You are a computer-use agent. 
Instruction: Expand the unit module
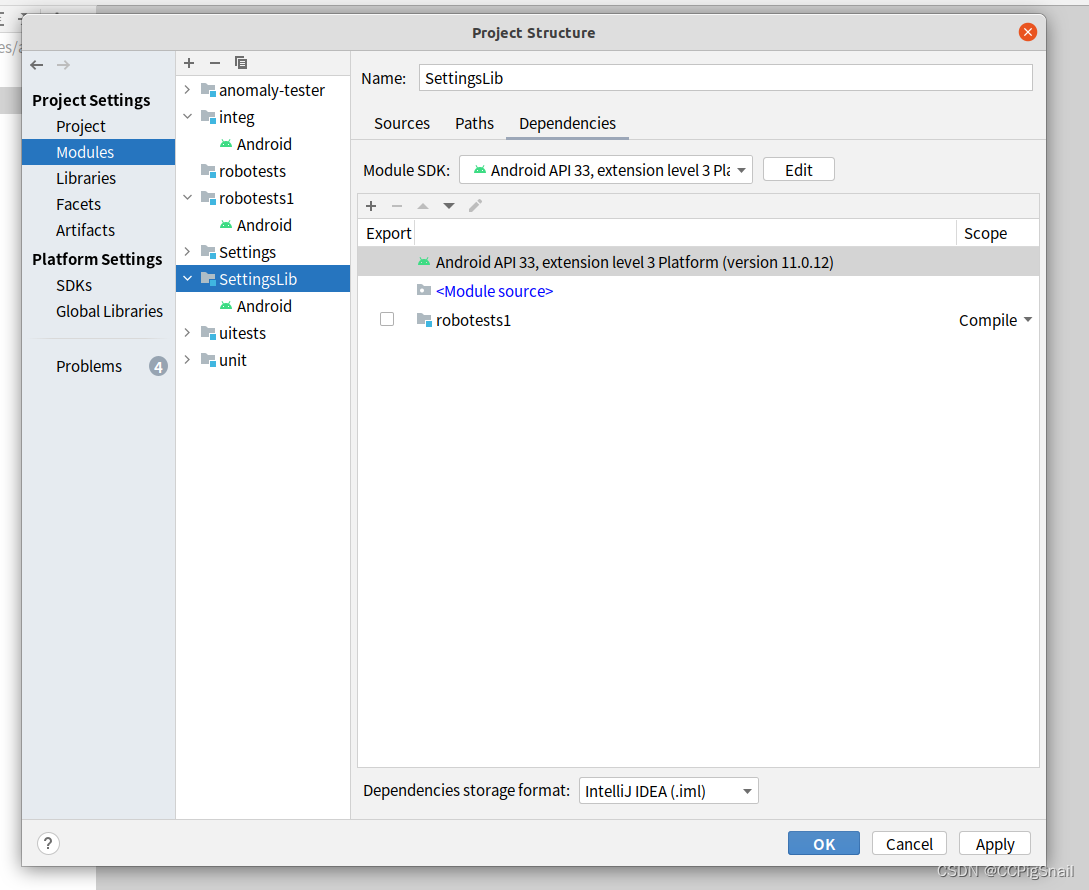click(187, 360)
